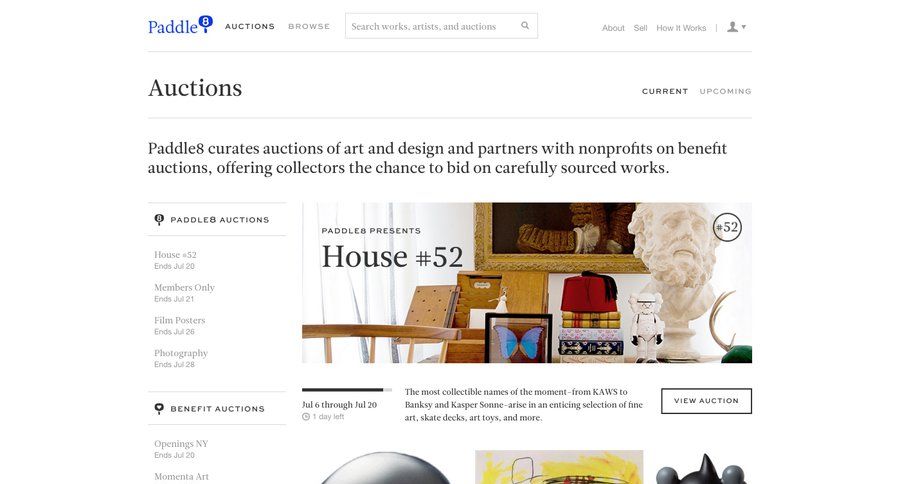Click the View Auction button

coord(706,401)
